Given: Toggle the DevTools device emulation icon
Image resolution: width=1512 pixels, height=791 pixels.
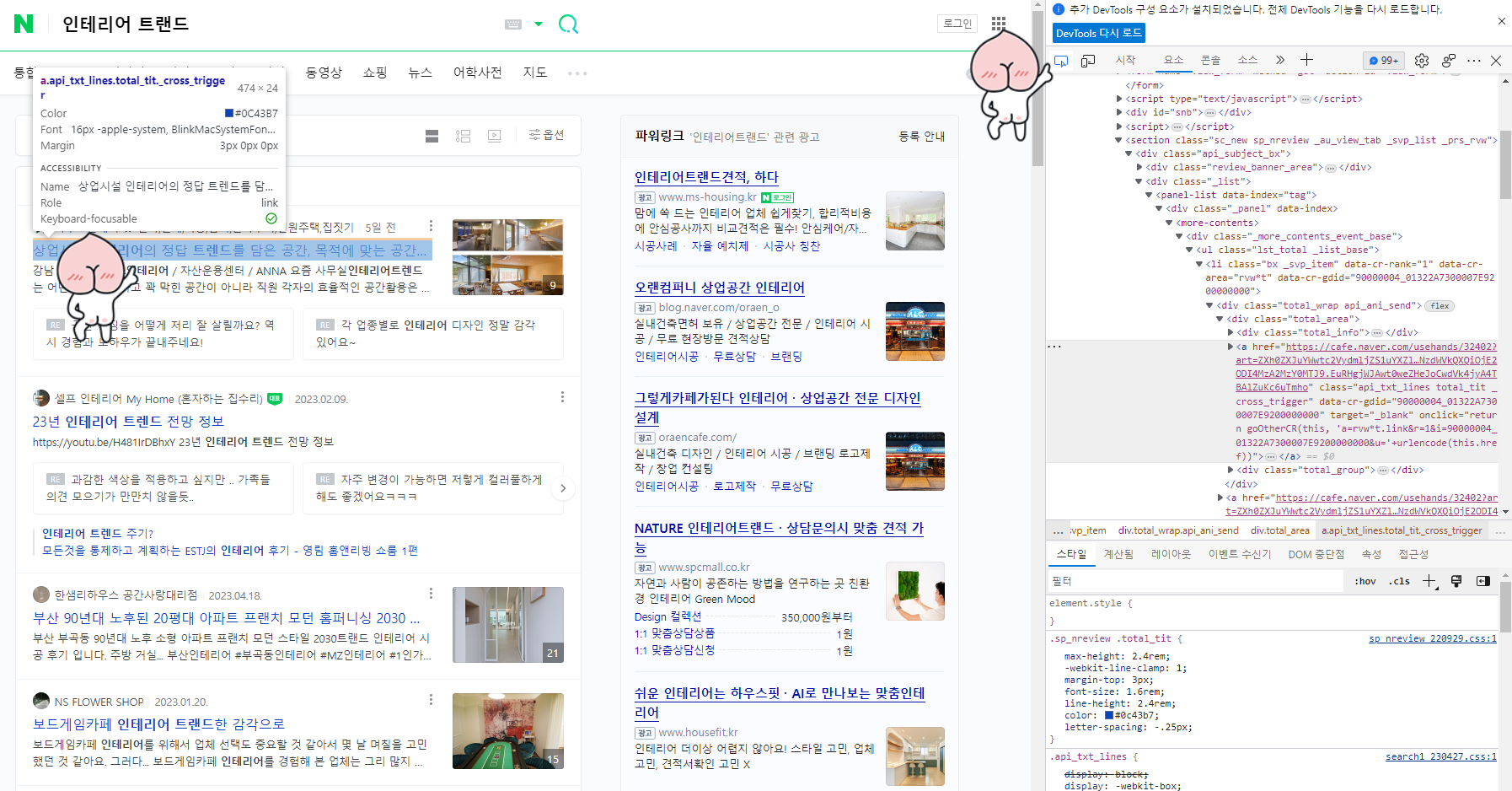Looking at the screenshot, I should click(1088, 61).
